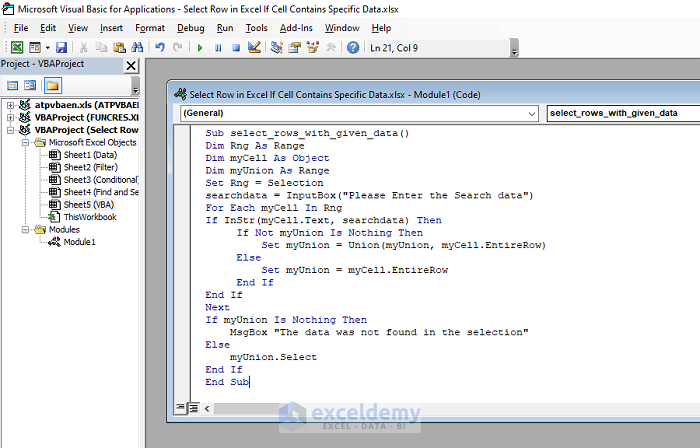Click View Object icon in Project pane
700x448 pixels.
coord(30,85)
